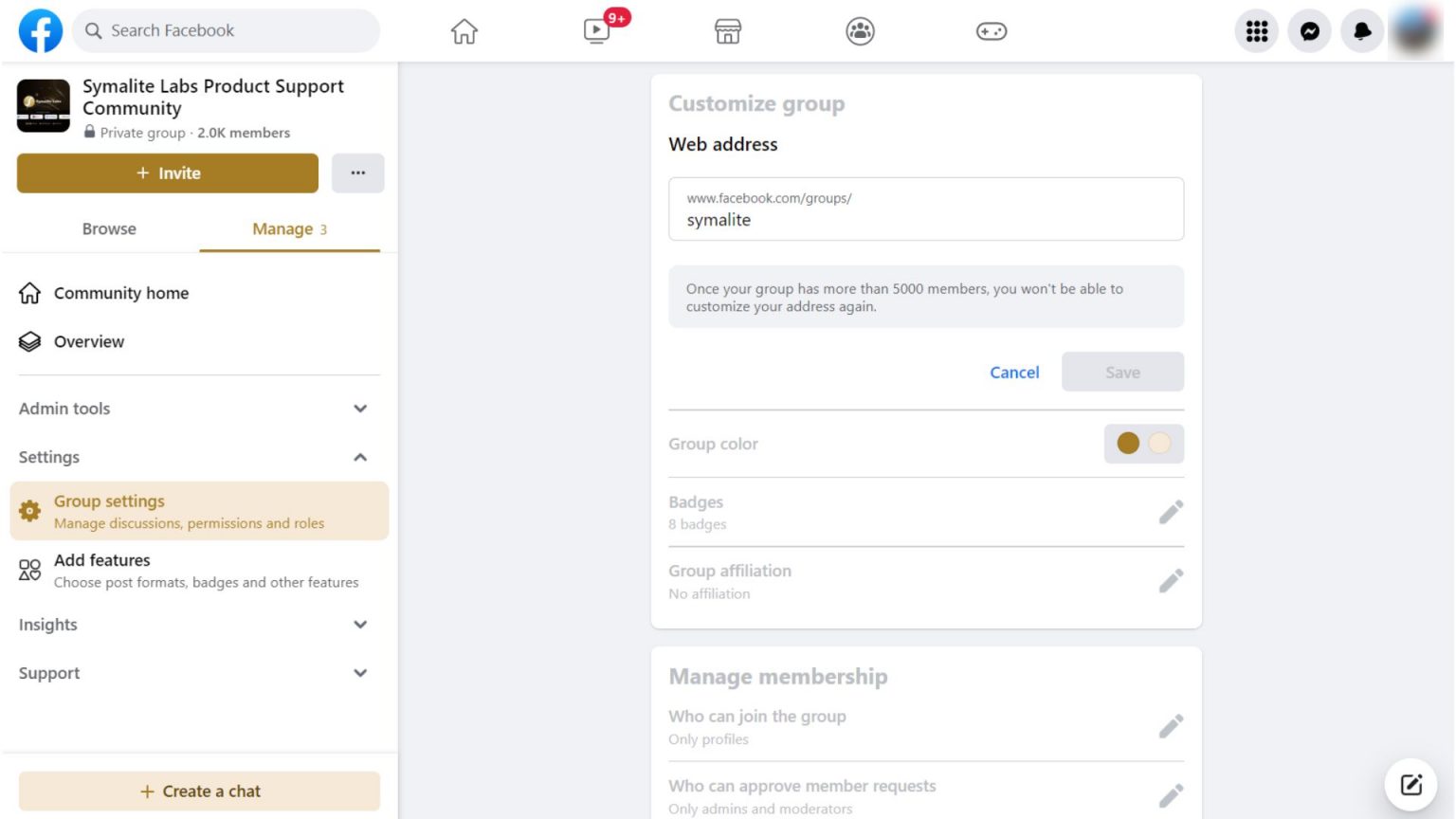Switch to the Browse tab
The image size is (1456, 819).
(x=109, y=228)
